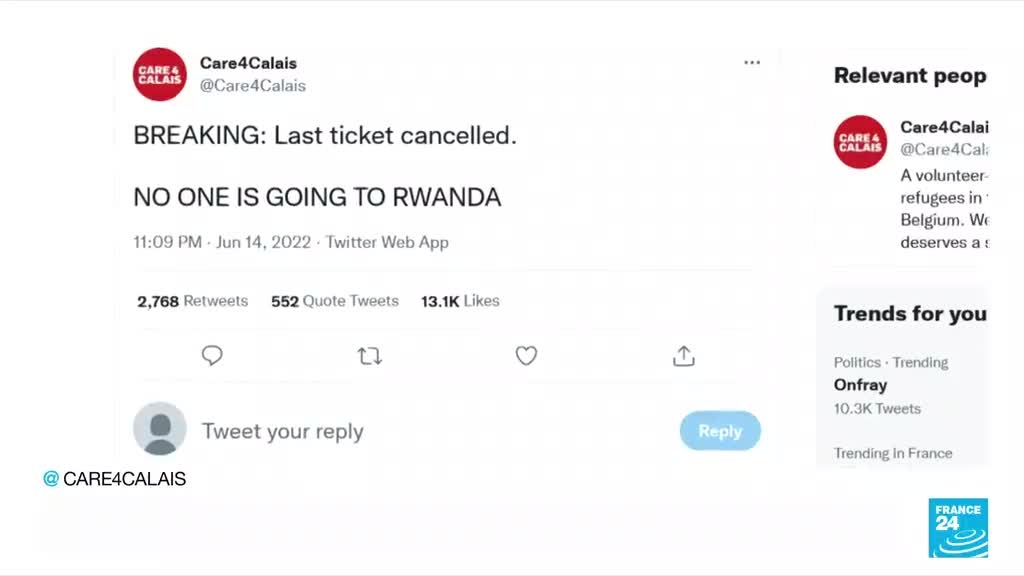
Task: Click the share tweet icon
Action: 684,356
